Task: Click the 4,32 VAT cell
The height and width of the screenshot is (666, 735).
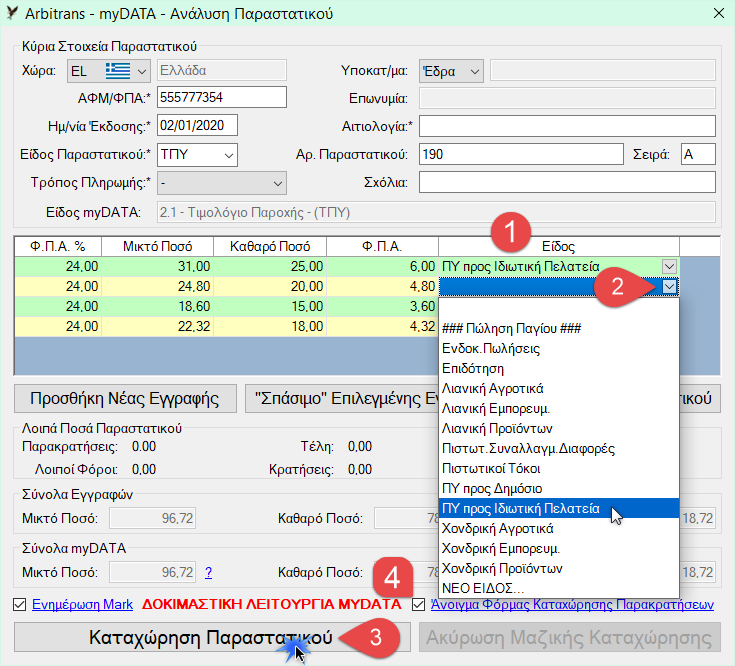Action: pyautogui.click(x=382, y=326)
